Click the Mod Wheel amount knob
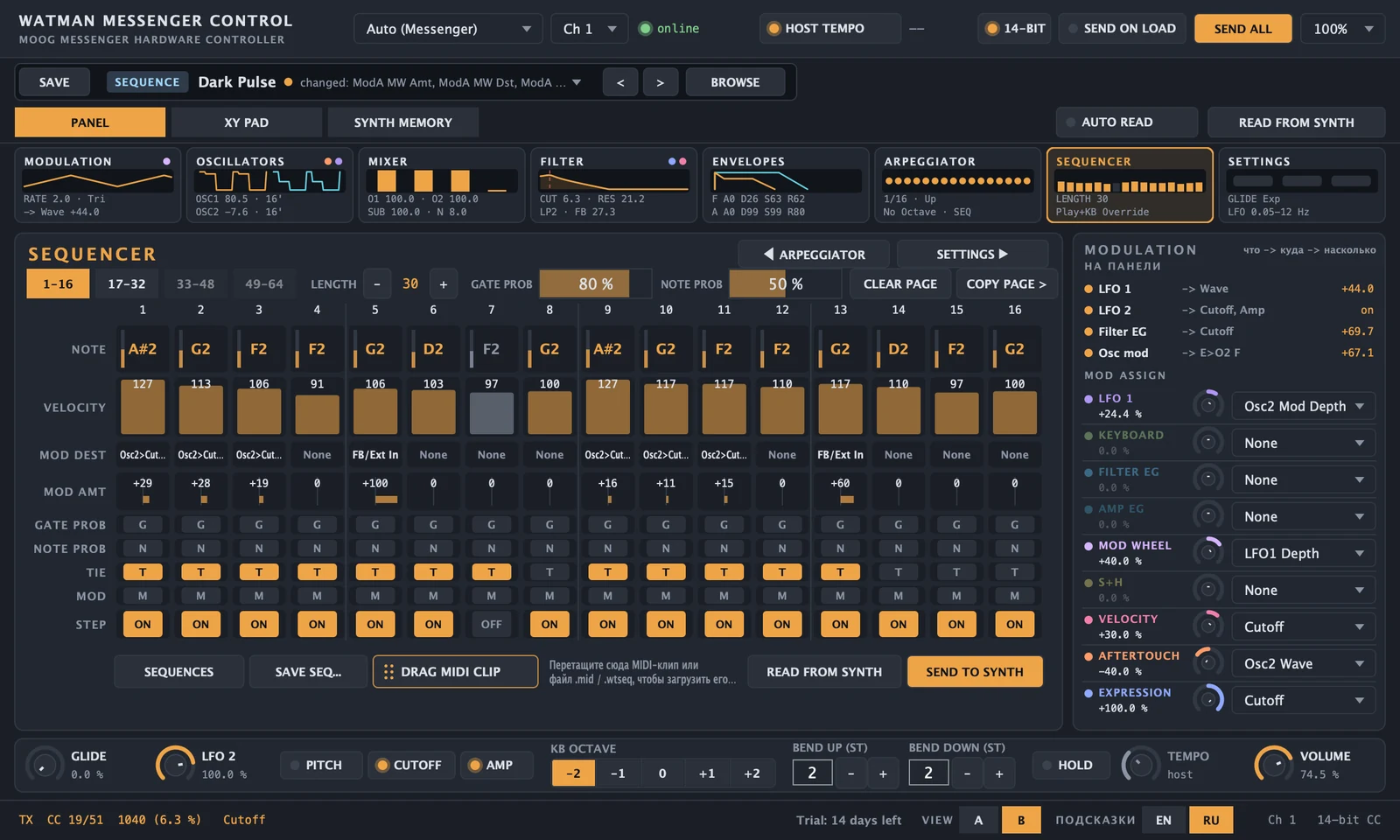This screenshot has height=840, width=1400. click(x=1208, y=552)
